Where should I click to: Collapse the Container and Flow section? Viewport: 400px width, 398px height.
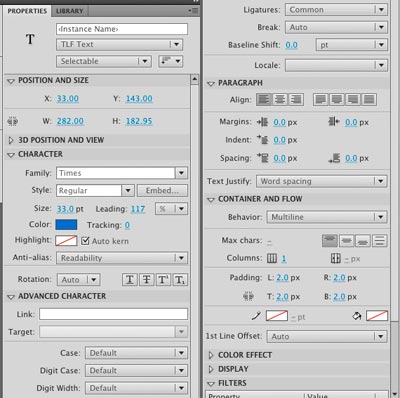(x=211, y=199)
